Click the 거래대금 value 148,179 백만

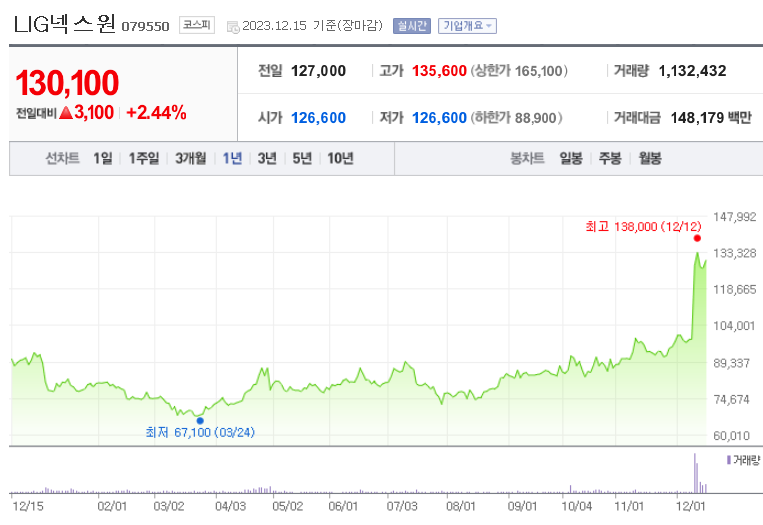pos(711,118)
